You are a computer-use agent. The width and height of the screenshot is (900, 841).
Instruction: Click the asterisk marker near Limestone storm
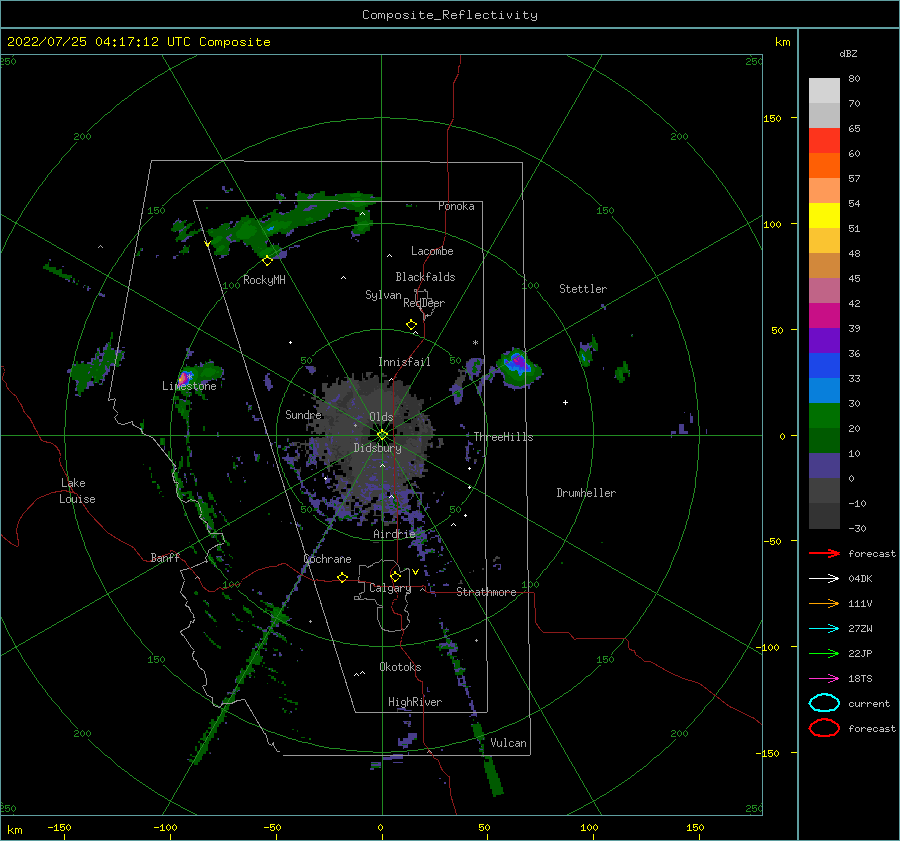coord(189,377)
